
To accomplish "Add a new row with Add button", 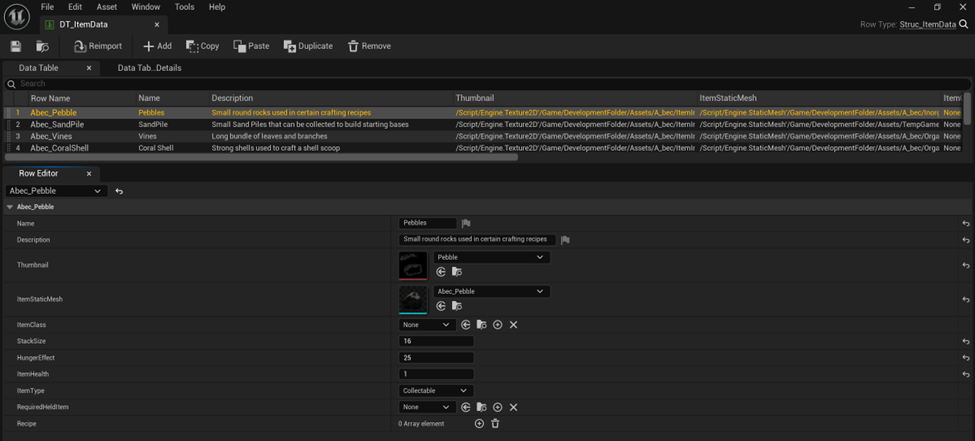I will (x=157, y=46).
